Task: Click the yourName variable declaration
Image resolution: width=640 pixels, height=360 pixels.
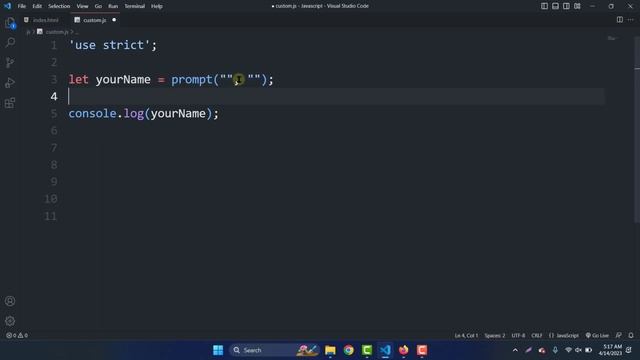Action: pos(123,80)
